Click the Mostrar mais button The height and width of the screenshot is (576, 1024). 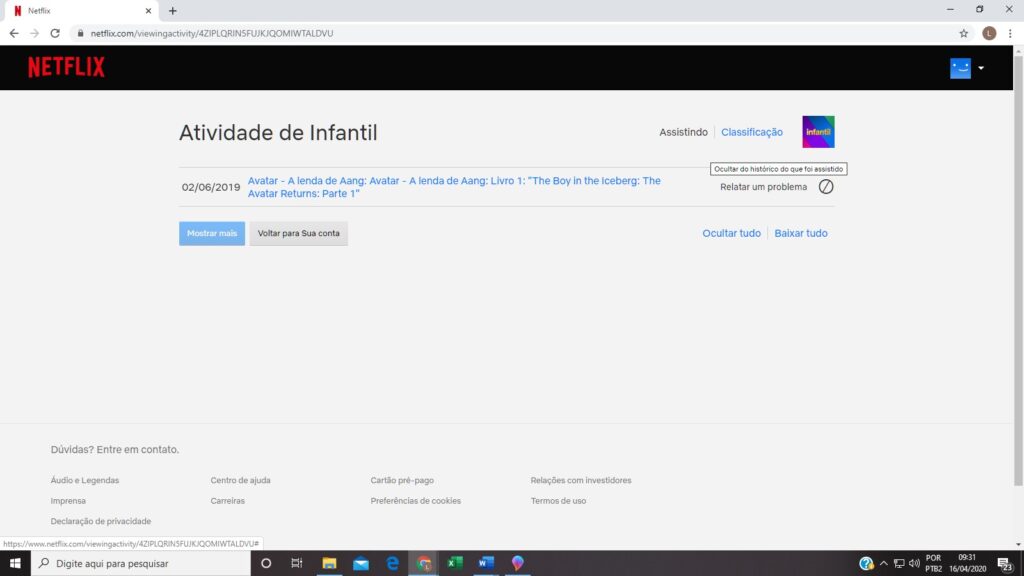[212, 233]
